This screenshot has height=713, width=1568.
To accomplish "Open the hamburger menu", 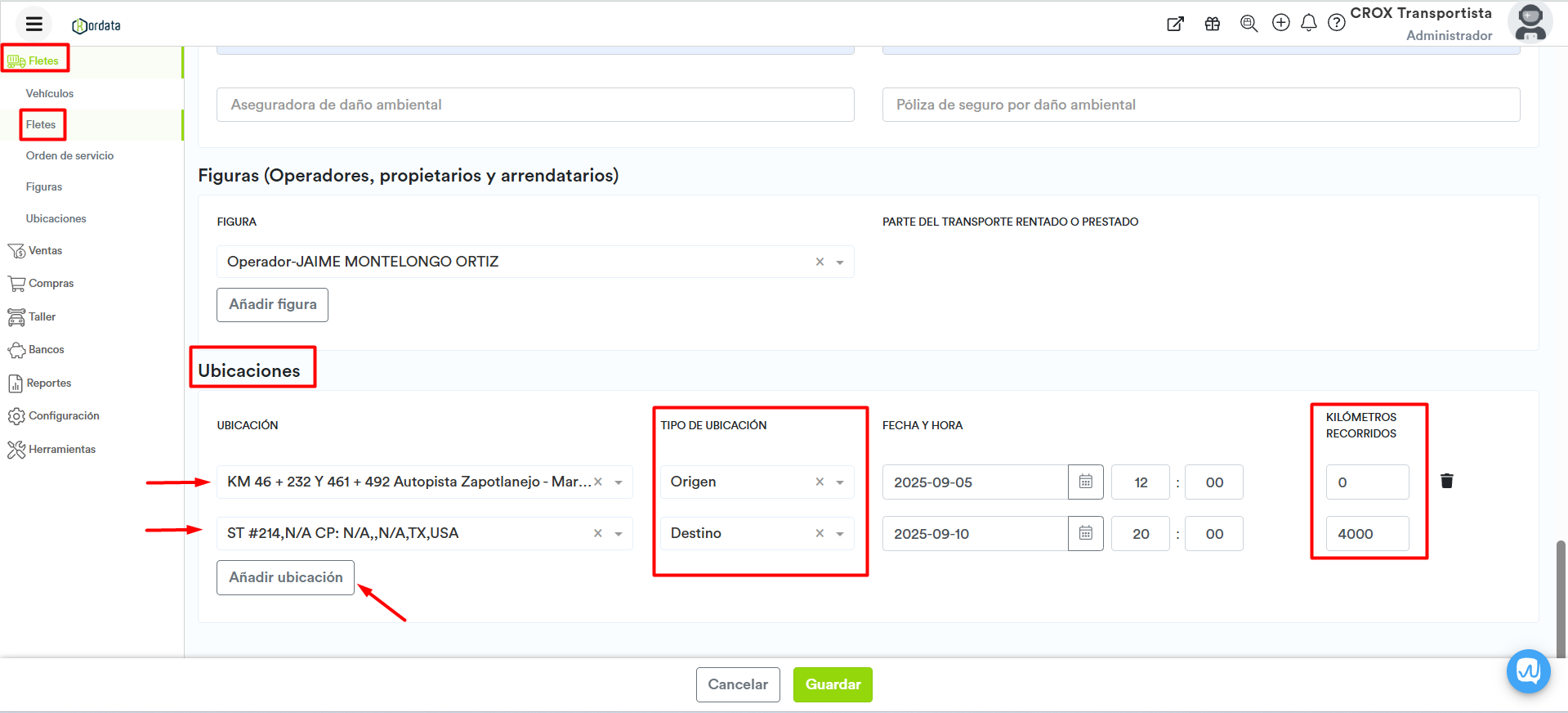I will click(x=34, y=24).
